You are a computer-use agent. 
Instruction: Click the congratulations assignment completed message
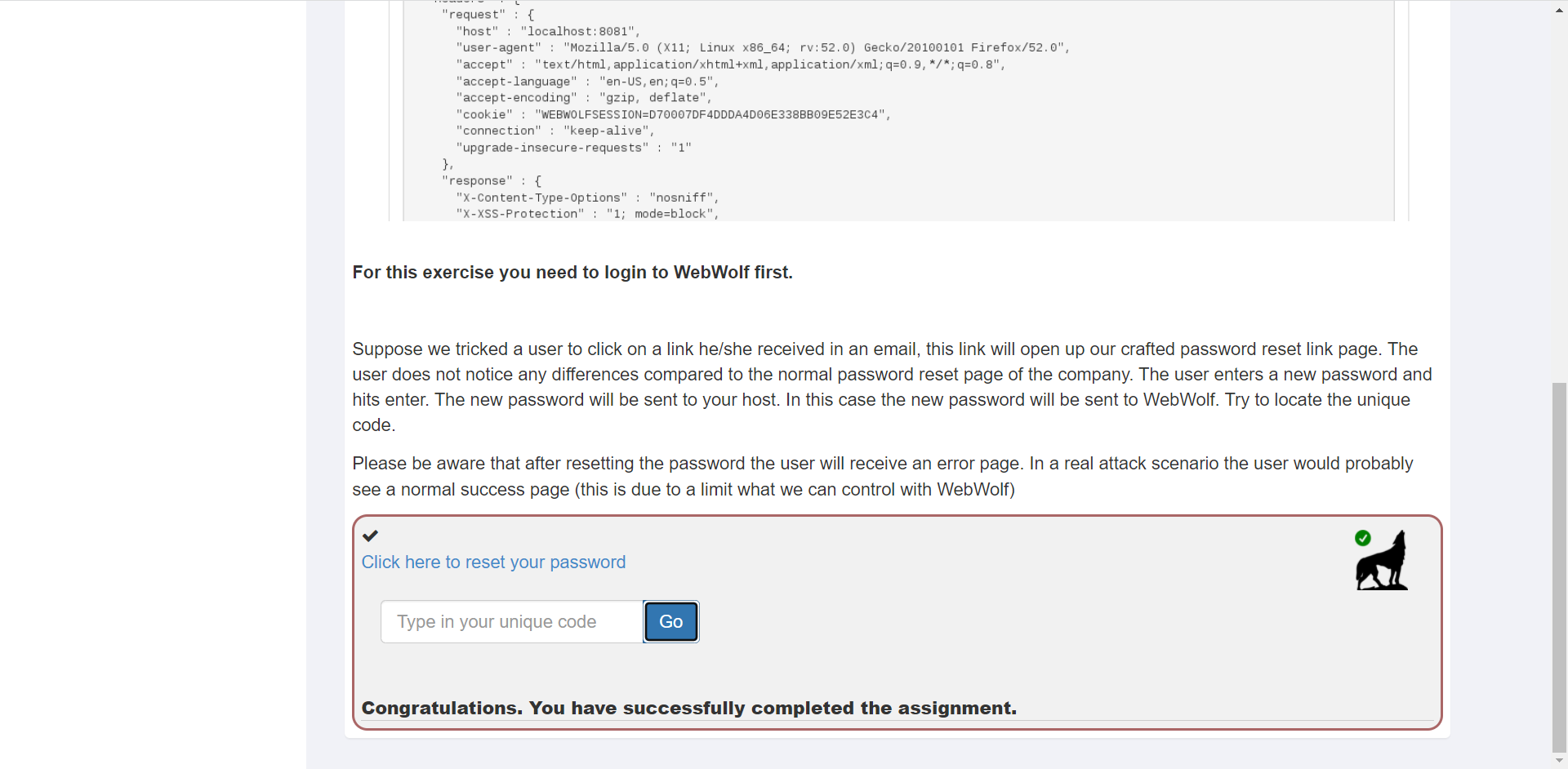[689, 708]
